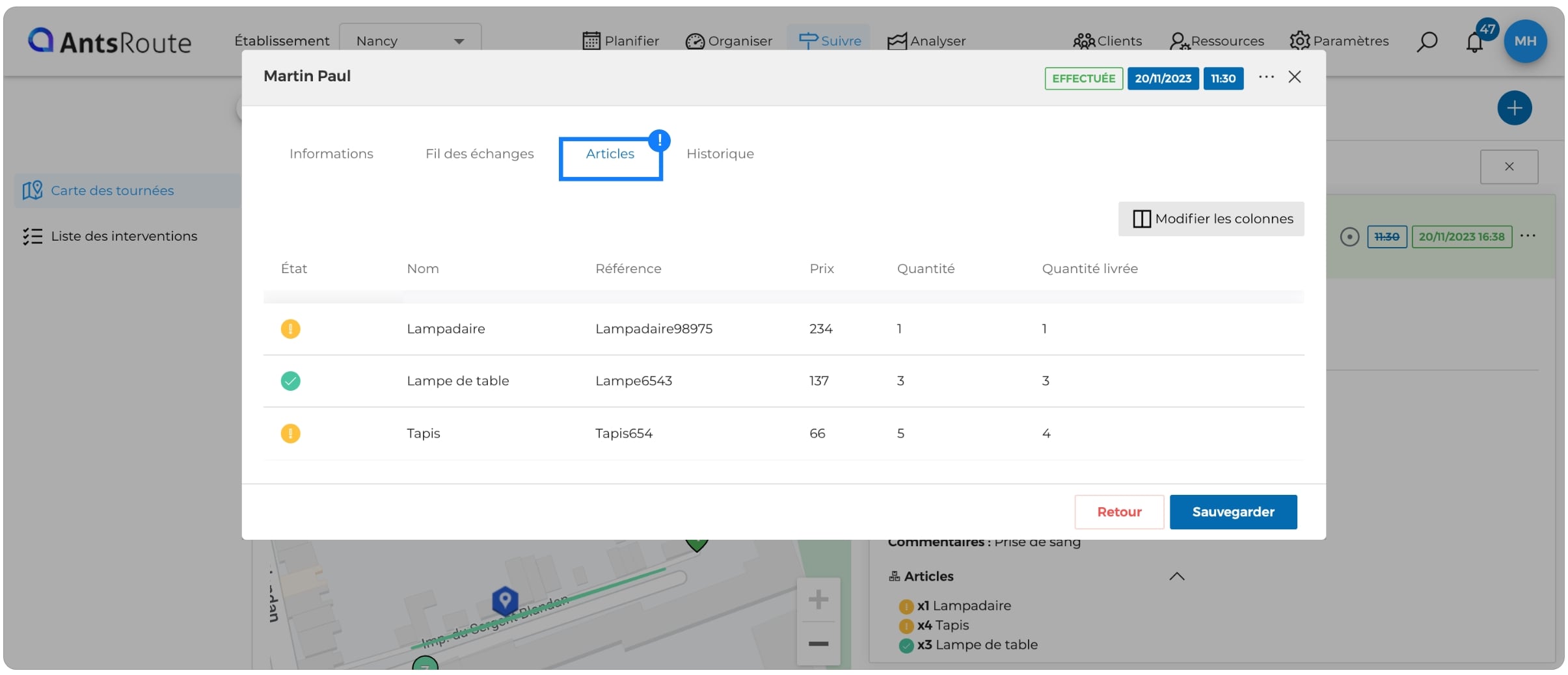Click the État column header
This screenshot has width=1568, height=675.
(x=294, y=269)
